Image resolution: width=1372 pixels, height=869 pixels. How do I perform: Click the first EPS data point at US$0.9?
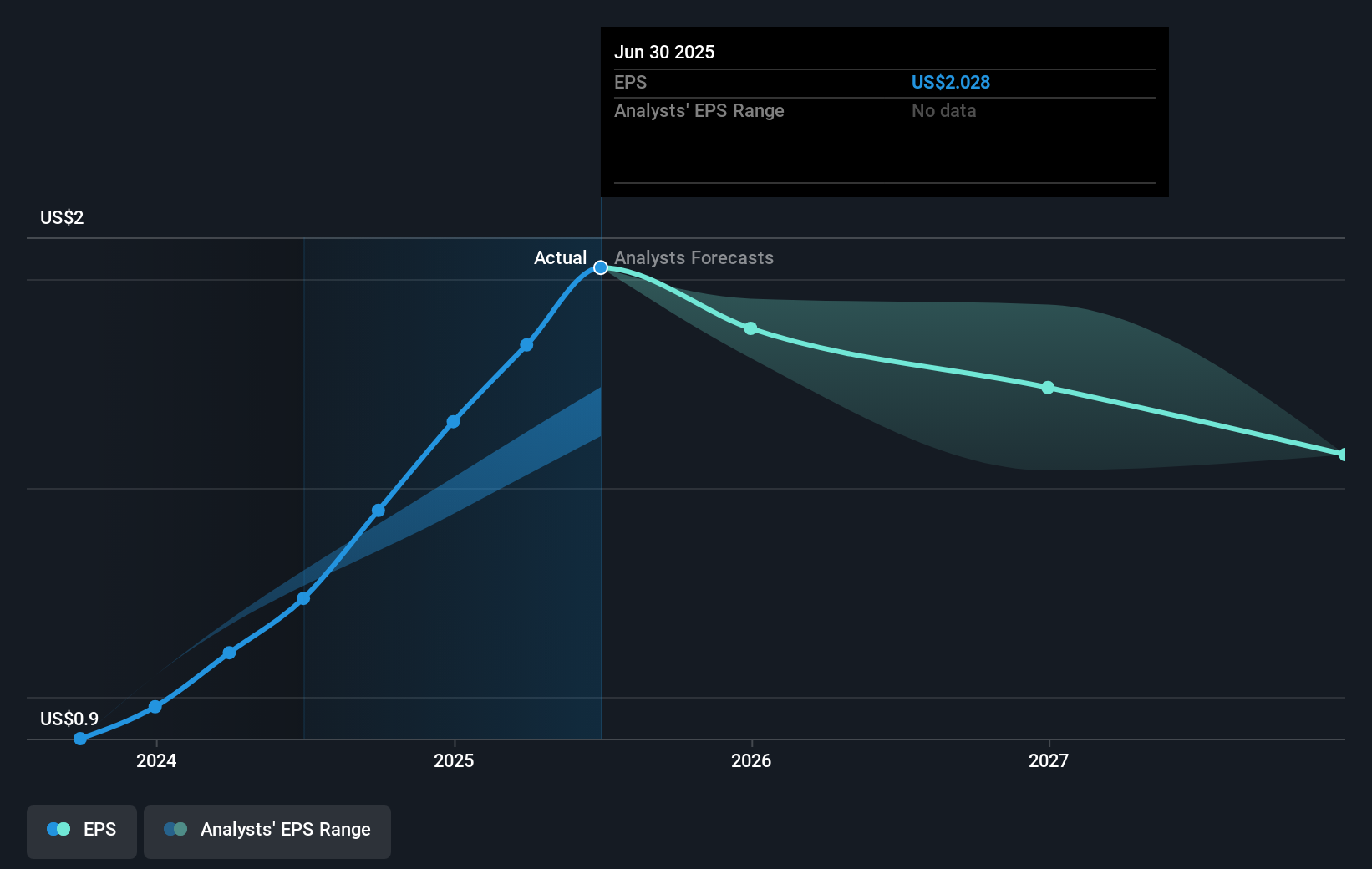[80, 739]
